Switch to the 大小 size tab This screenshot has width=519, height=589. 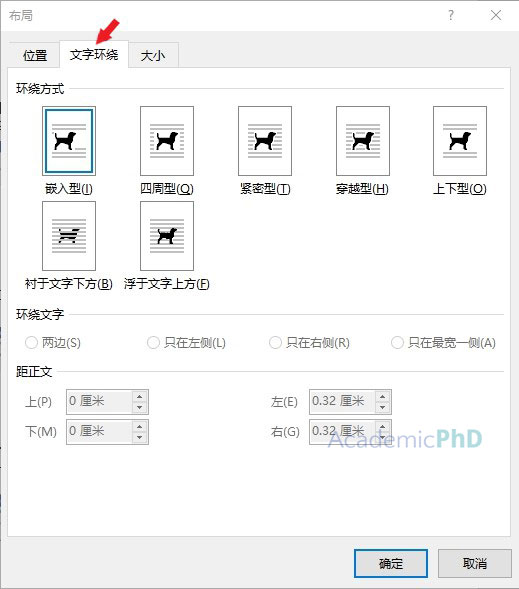(x=153, y=56)
